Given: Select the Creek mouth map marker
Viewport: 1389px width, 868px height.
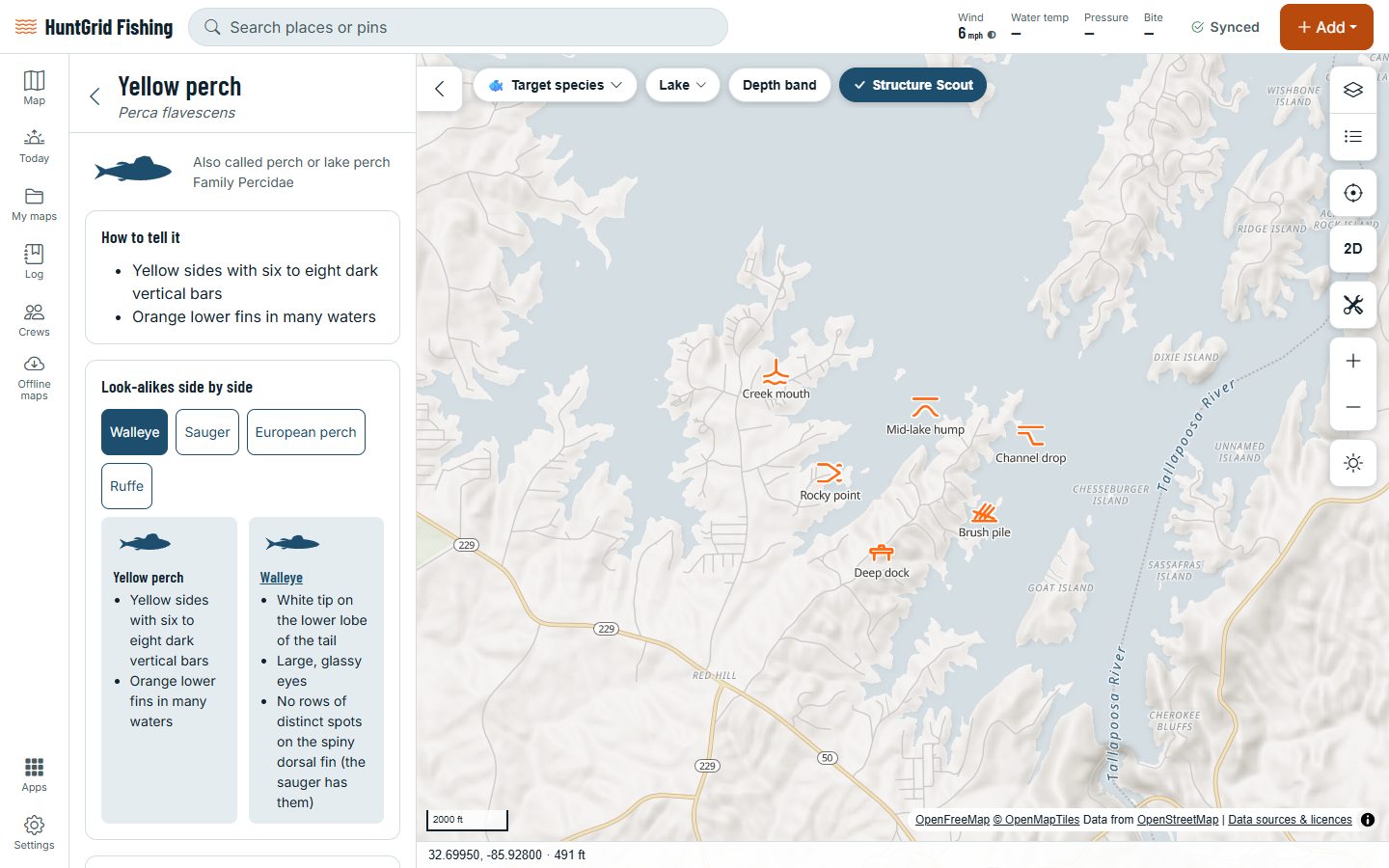Looking at the screenshot, I should point(776,373).
